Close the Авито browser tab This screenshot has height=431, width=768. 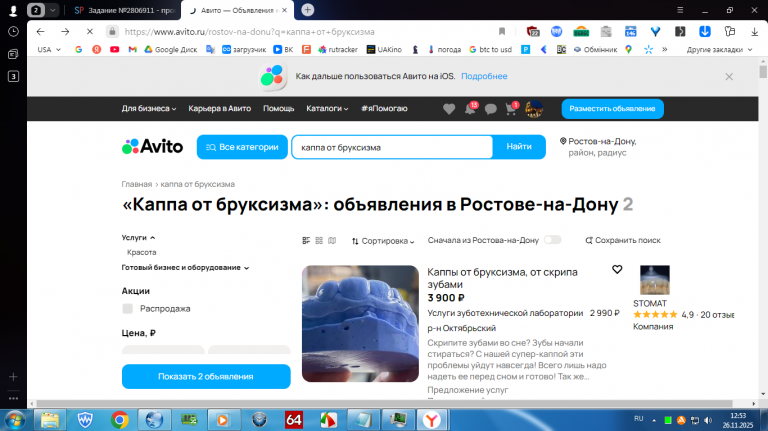[285, 10]
